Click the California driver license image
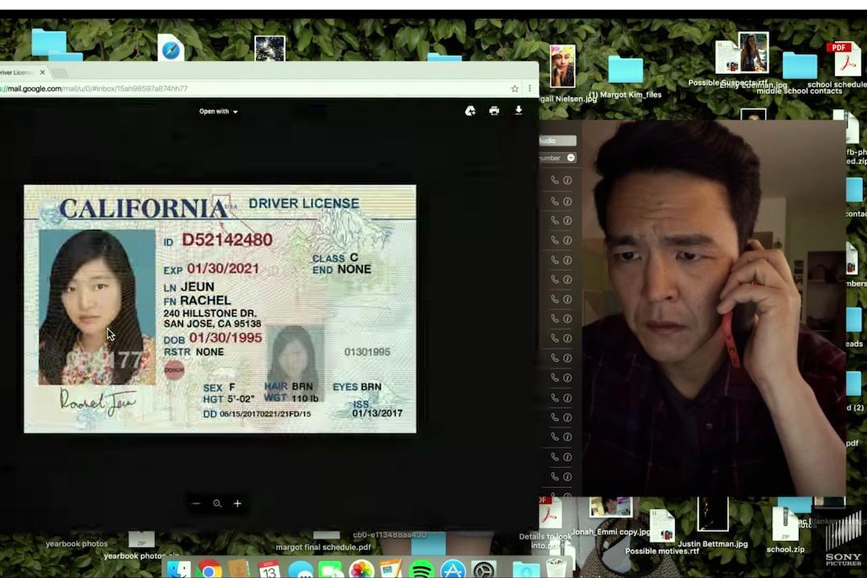Screen dimensions: 867x578 (220, 309)
